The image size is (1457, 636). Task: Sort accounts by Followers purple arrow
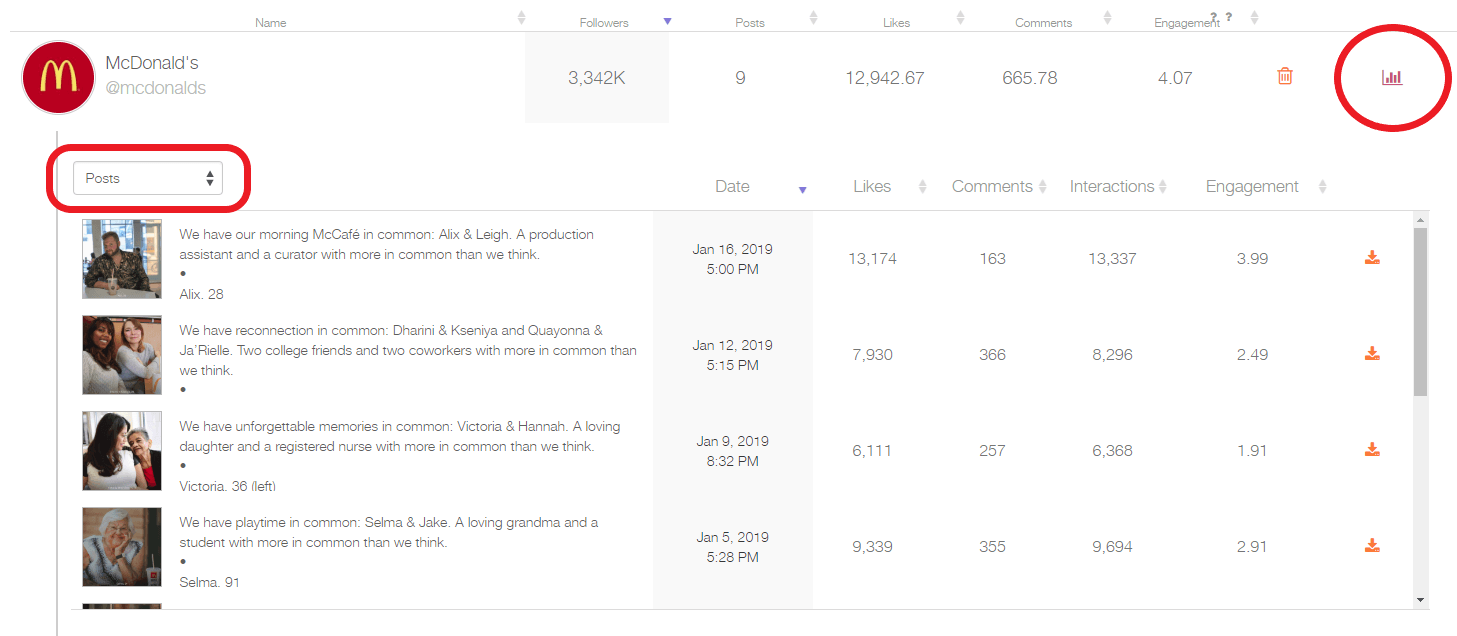tap(667, 21)
